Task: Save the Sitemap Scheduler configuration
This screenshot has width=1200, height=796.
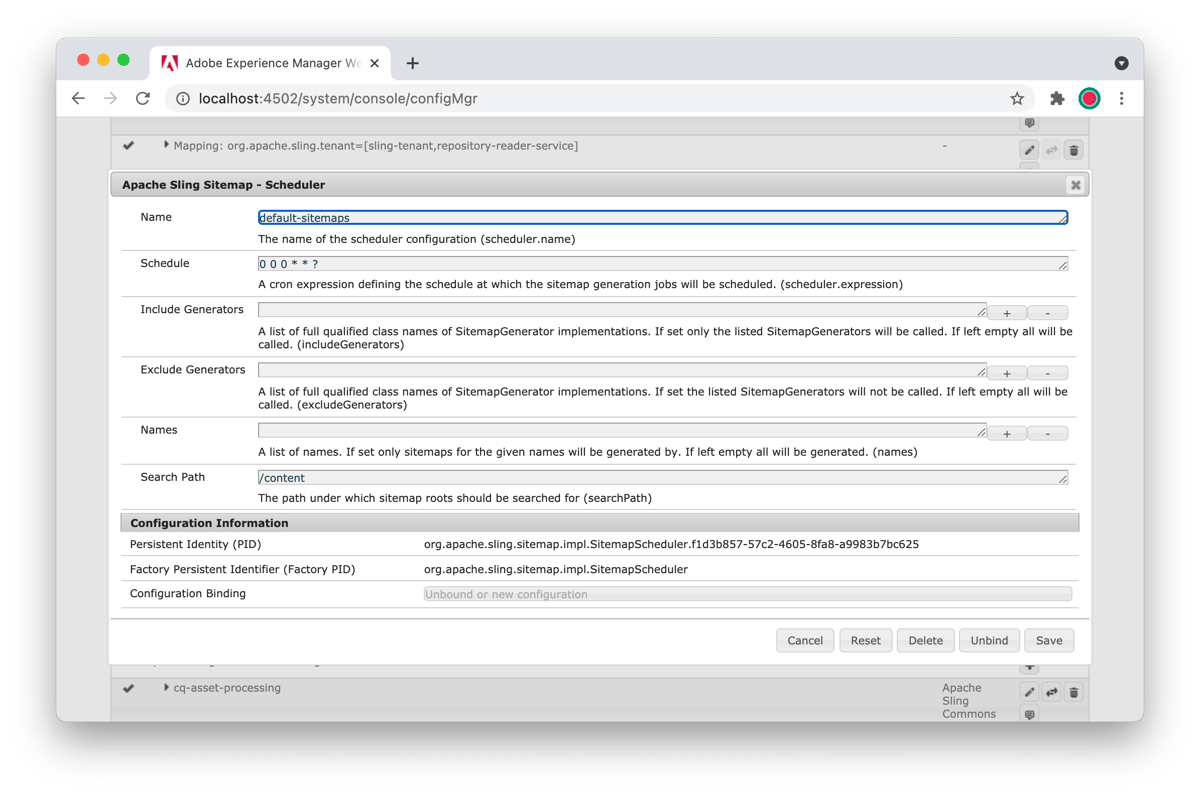Action: [1049, 640]
